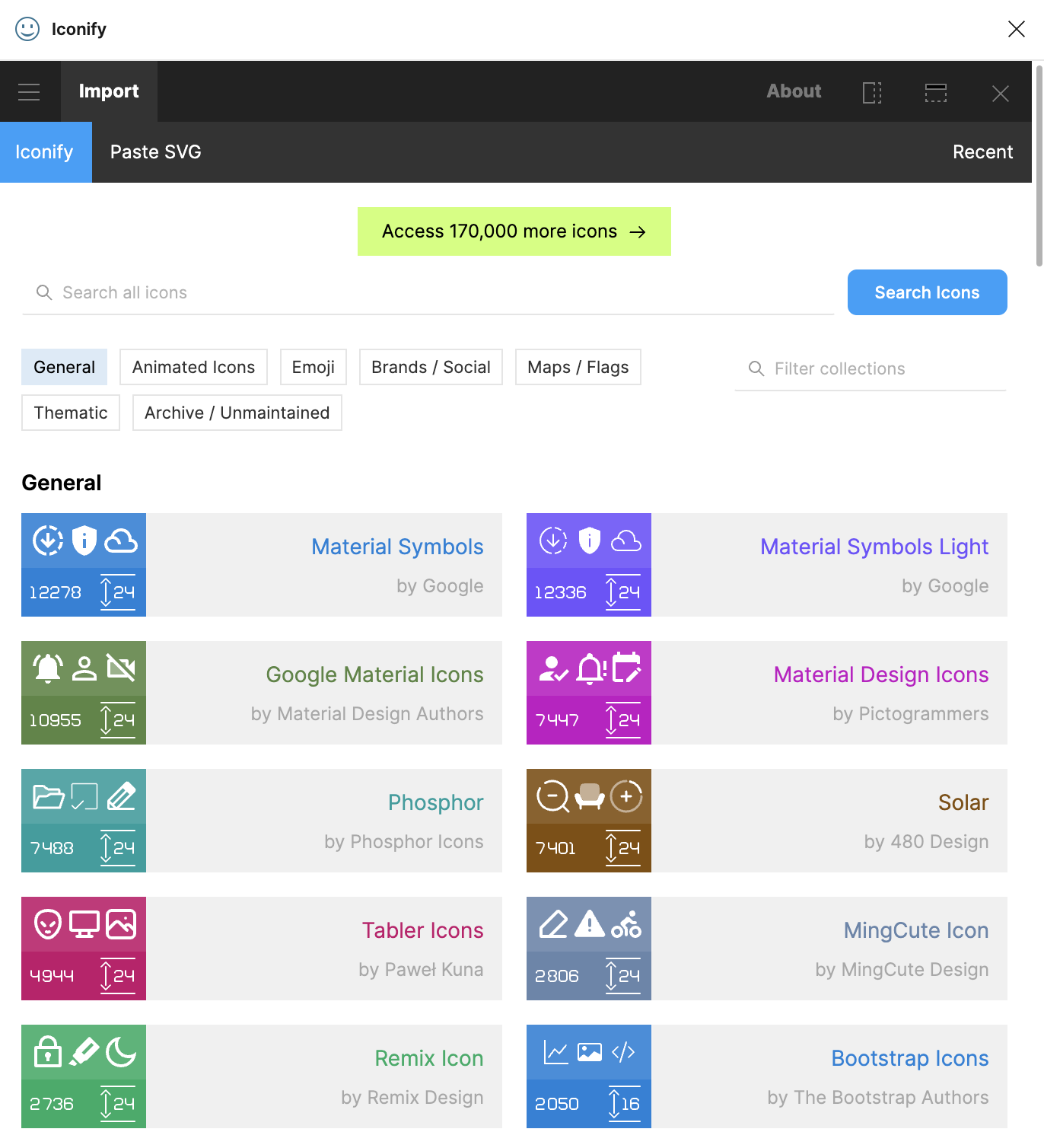Open the About tab
This screenshot has width=1044, height=1148.
(794, 91)
